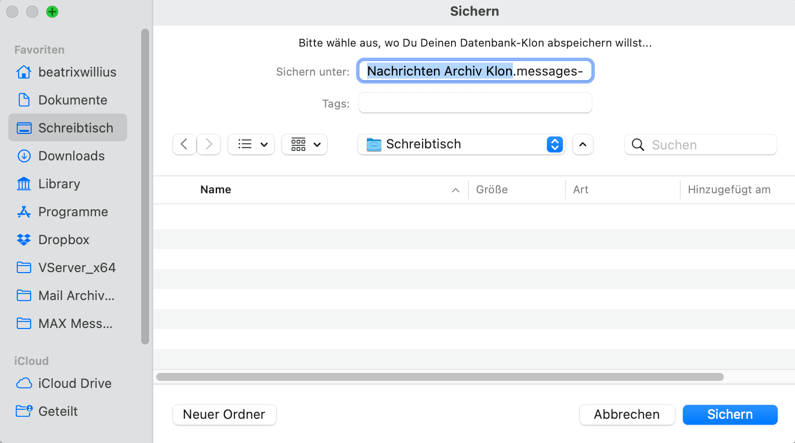Viewport: 795px width, 443px height.
Task: Click the horizontal scrollbar of file list
Action: [x=440, y=377]
